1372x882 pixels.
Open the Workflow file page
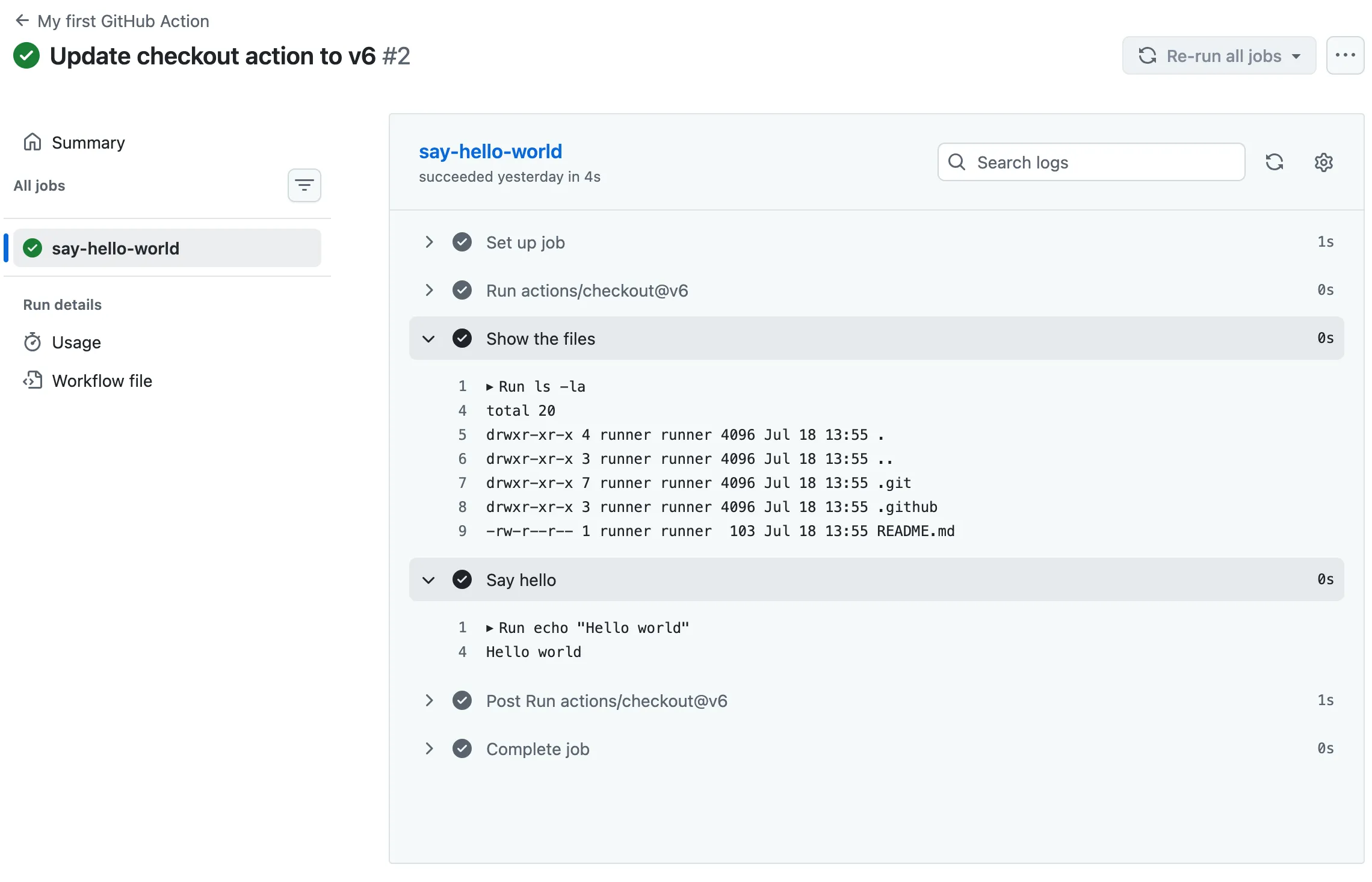[102, 381]
